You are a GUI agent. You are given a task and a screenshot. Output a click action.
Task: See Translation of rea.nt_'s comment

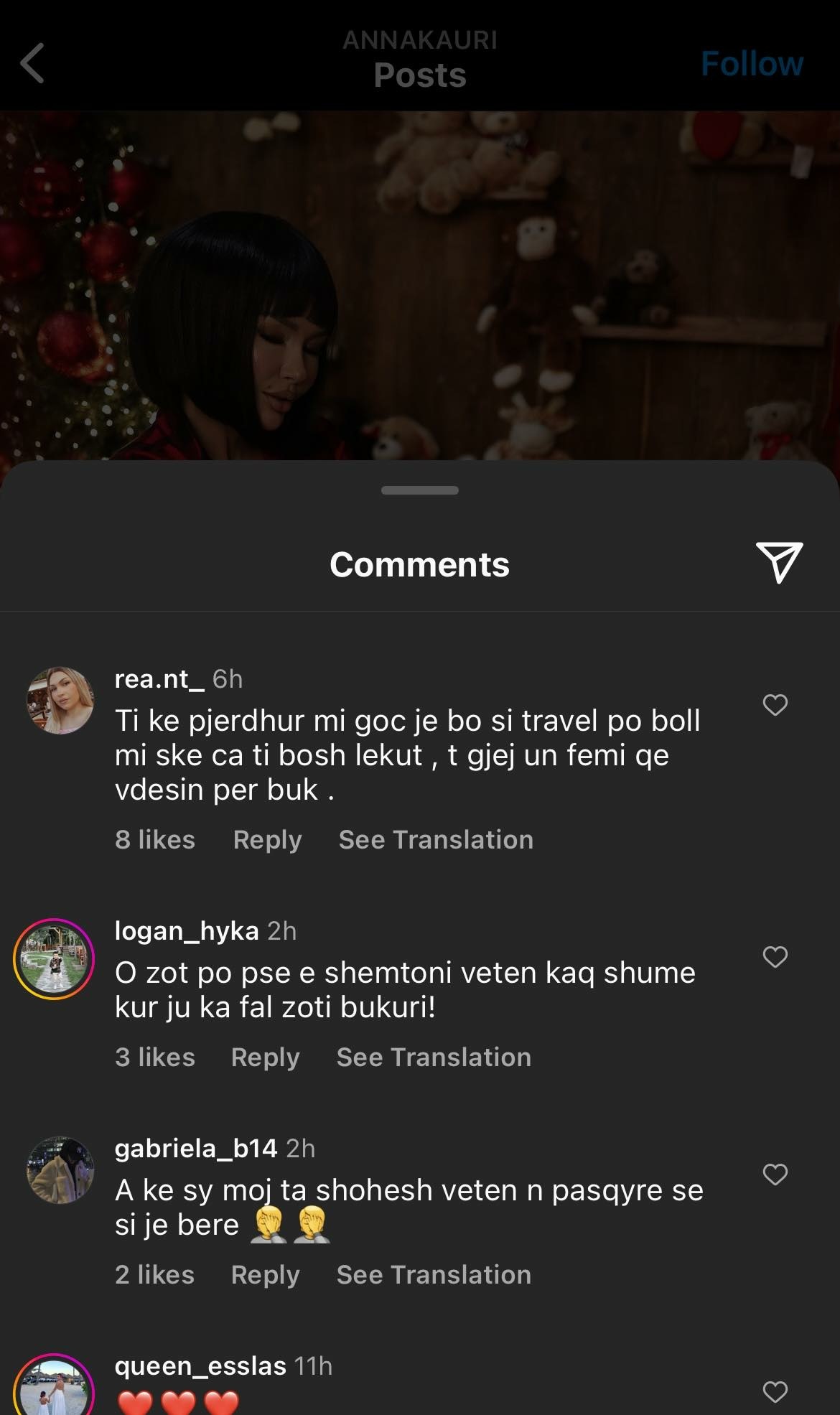point(436,839)
